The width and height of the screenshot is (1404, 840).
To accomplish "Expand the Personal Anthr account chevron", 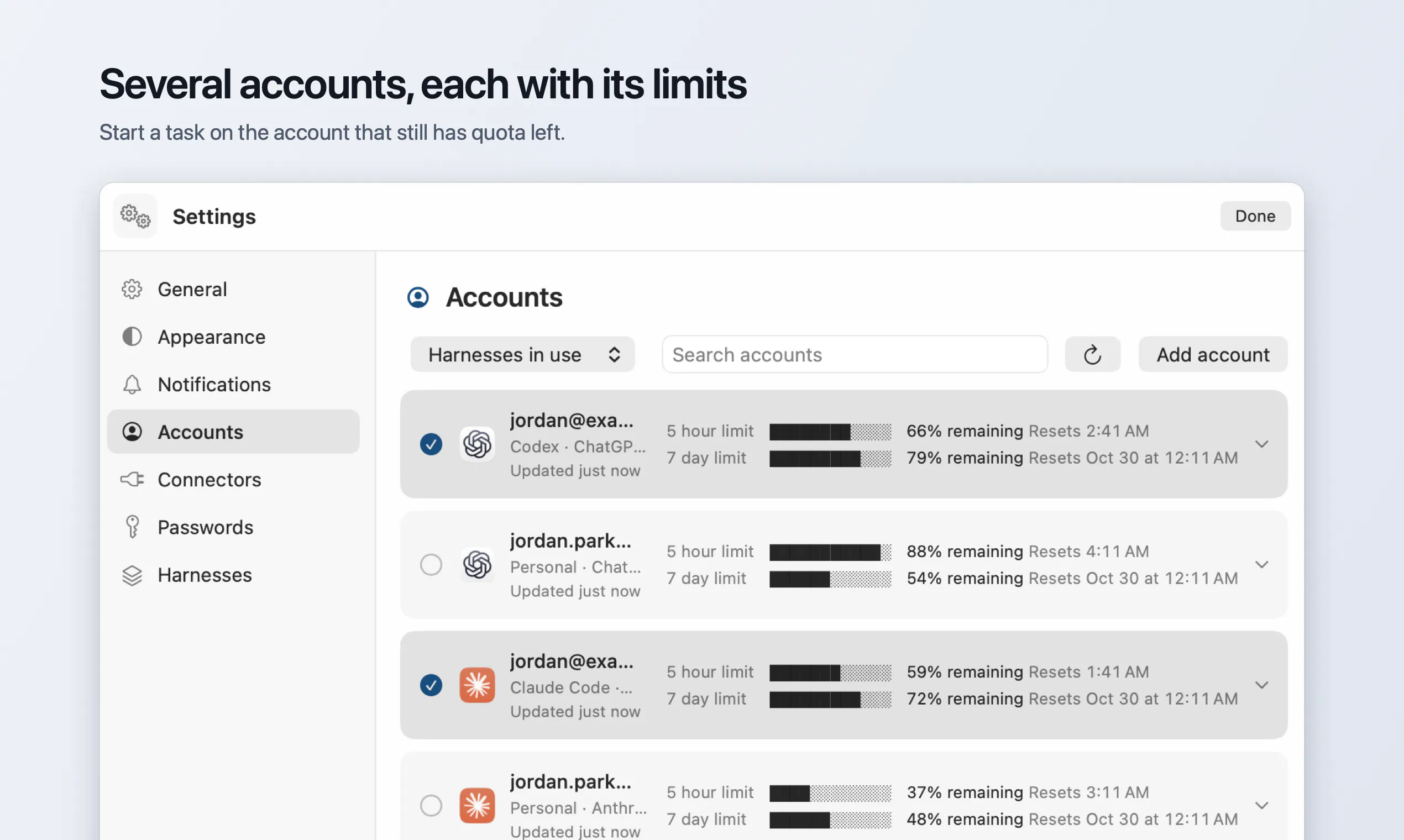I will coord(1262,806).
